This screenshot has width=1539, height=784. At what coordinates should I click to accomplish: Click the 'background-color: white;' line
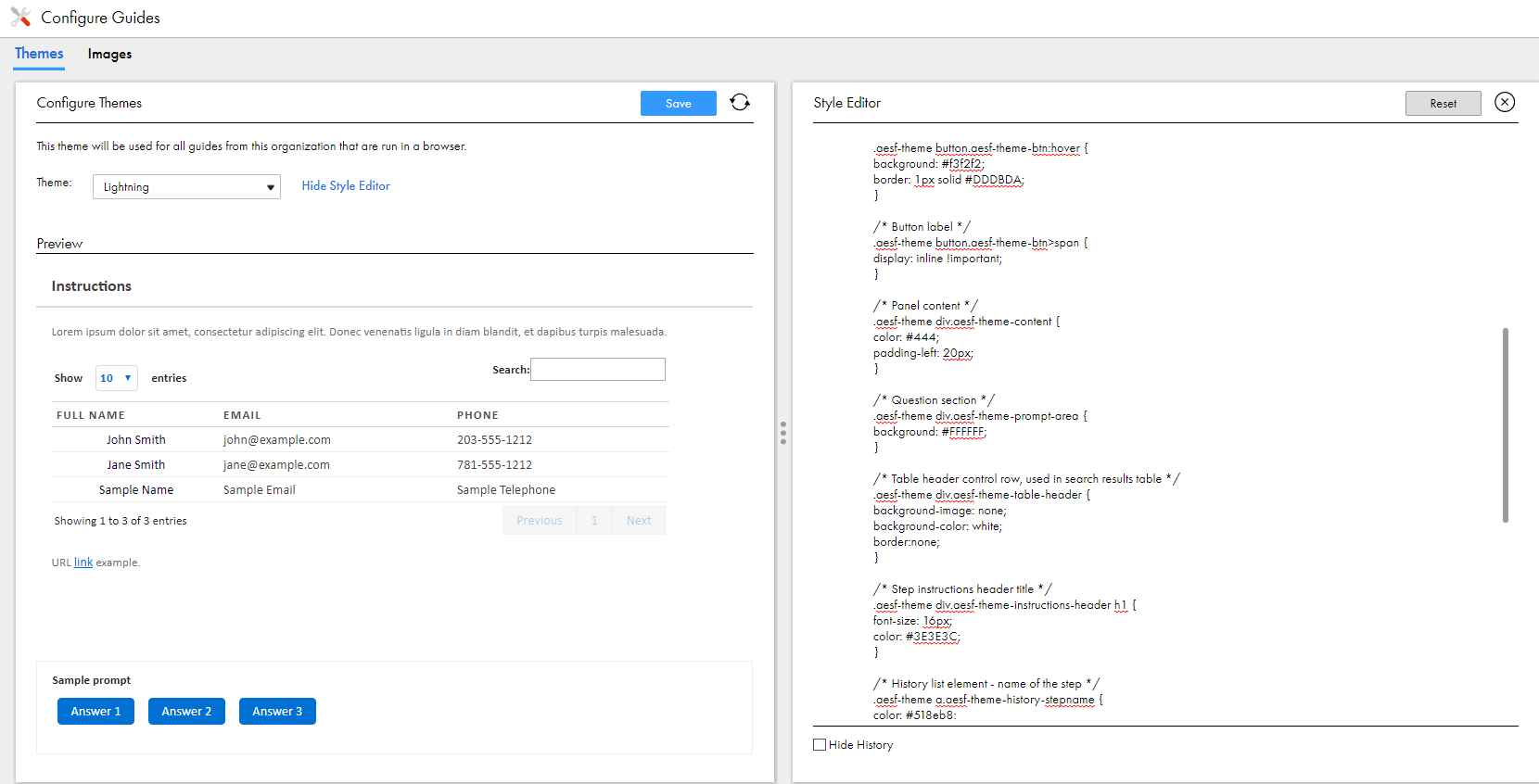pyautogui.click(x=937, y=526)
